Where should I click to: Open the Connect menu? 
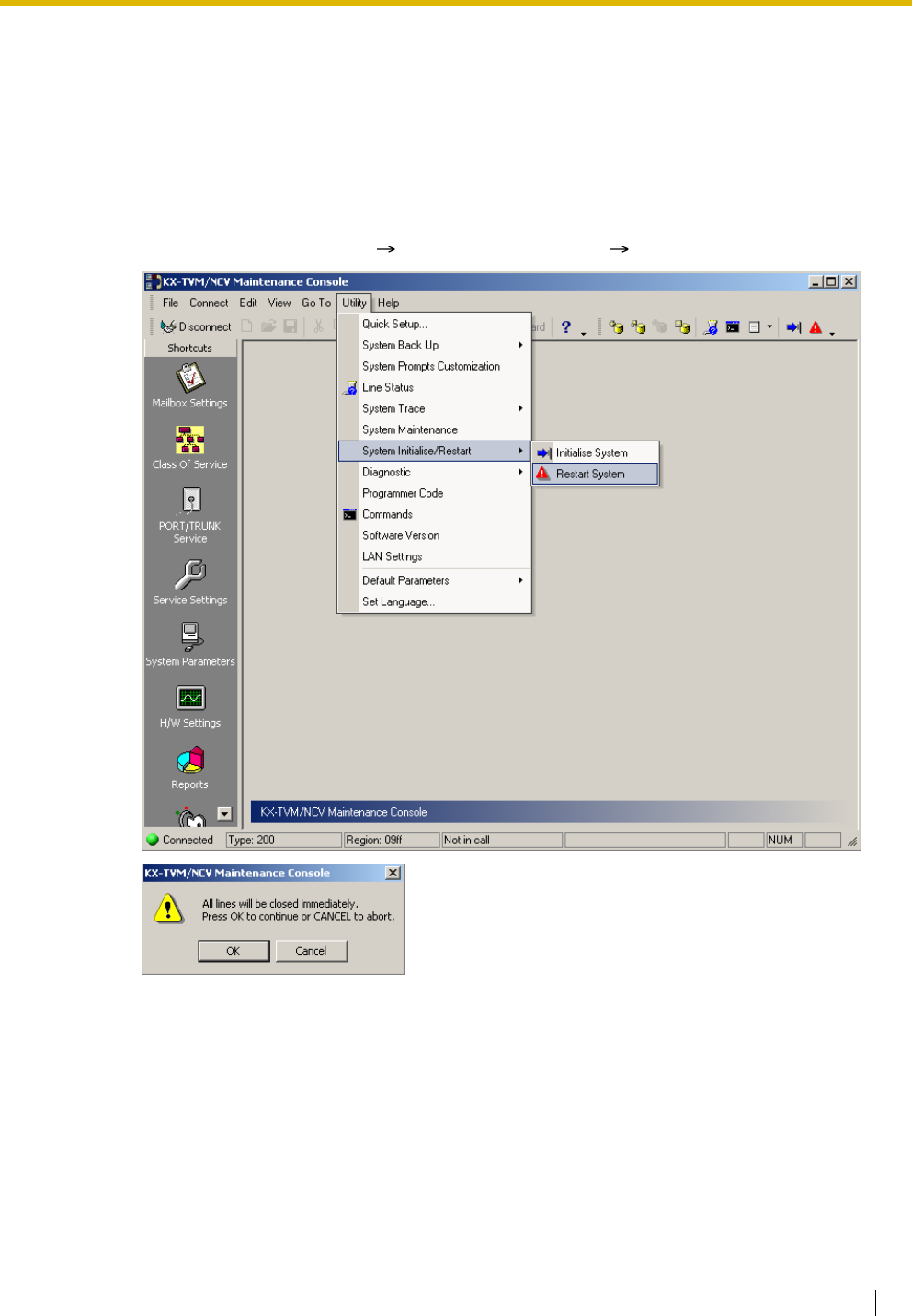pyautogui.click(x=209, y=303)
